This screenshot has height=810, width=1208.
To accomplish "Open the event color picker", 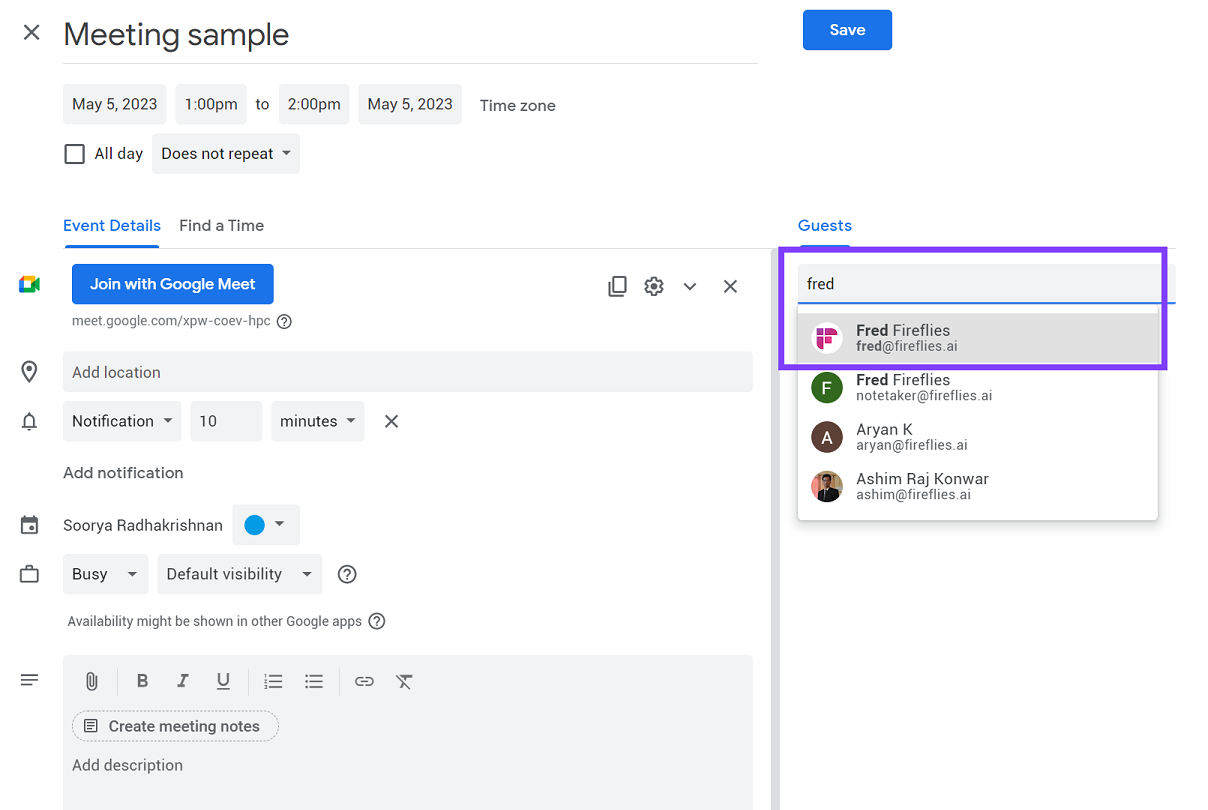I will coord(266,524).
